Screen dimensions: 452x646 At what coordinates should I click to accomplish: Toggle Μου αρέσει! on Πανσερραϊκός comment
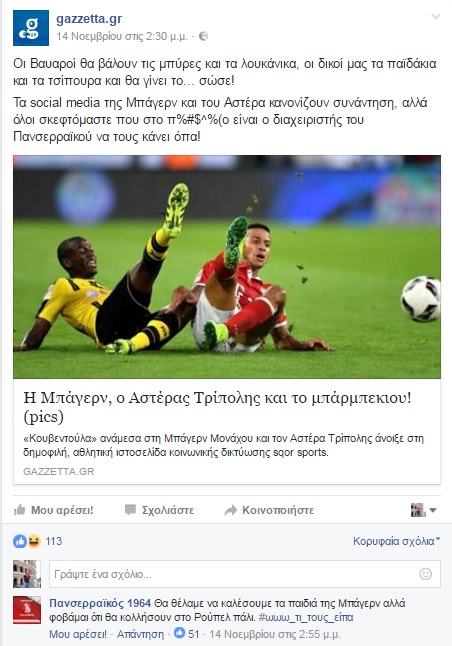pos(78,634)
